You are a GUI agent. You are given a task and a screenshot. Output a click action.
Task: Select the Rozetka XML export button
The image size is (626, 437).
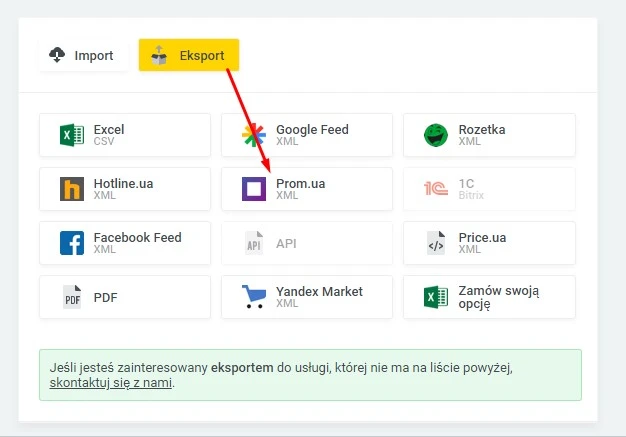coord(489,135)
